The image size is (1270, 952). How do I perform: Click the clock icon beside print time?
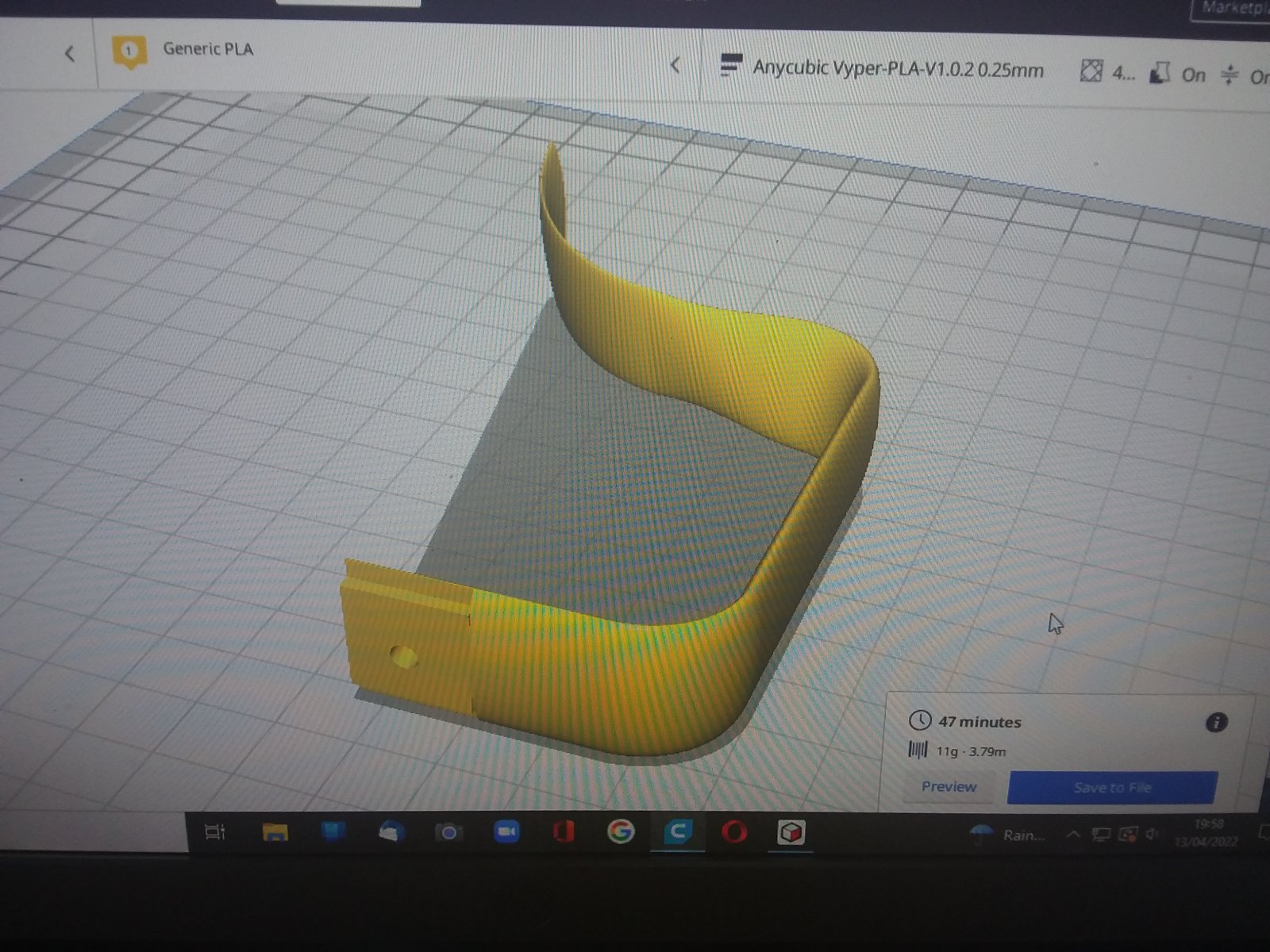(919, 720)
